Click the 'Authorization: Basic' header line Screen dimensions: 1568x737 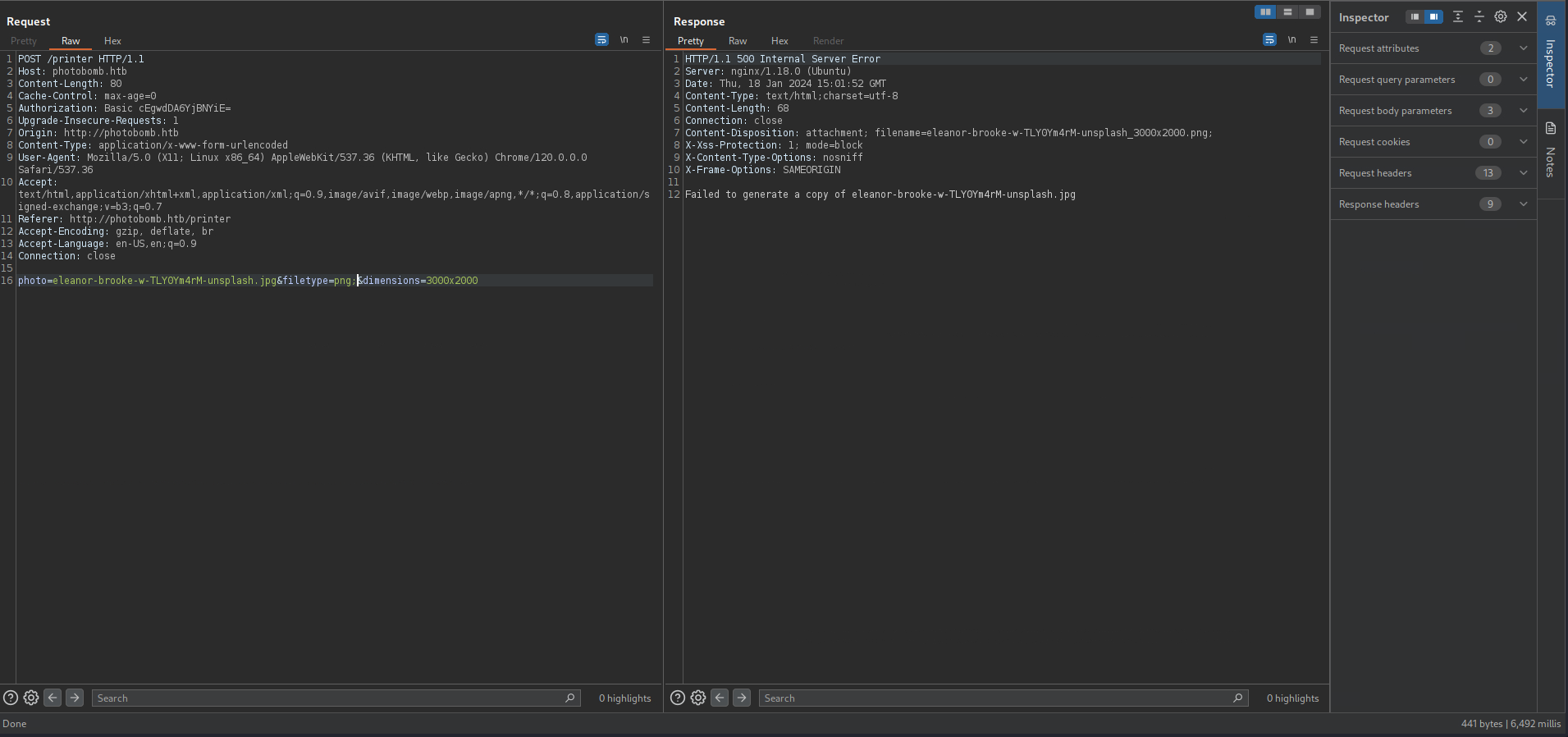coord(125,108)
